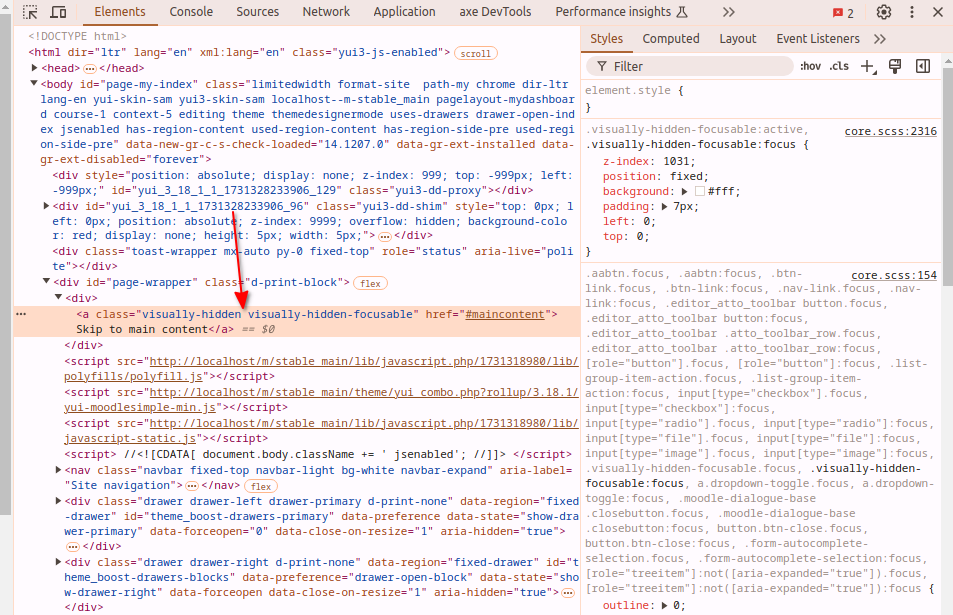Image resolution: width=953 pixels, height=615 pixels.
Task: Select the CDATA jsenabled script node
Action: click(x=318, y=455)
